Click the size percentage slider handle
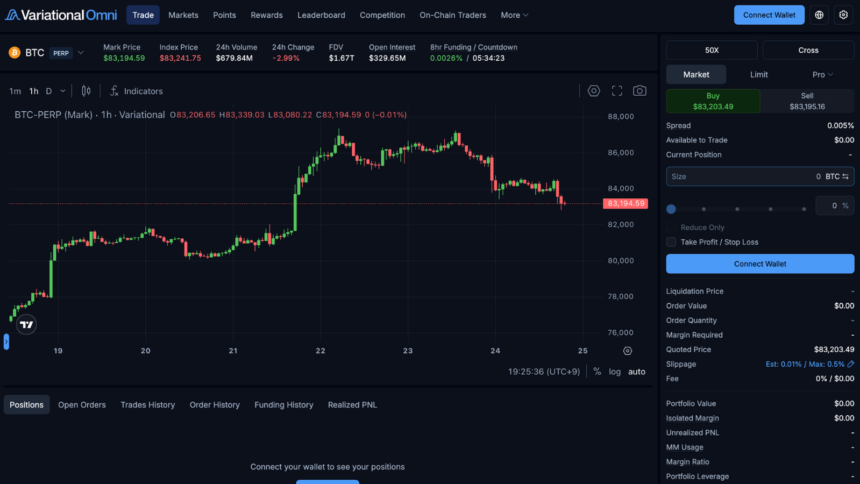The image size is (860, 484). [671, 209]
